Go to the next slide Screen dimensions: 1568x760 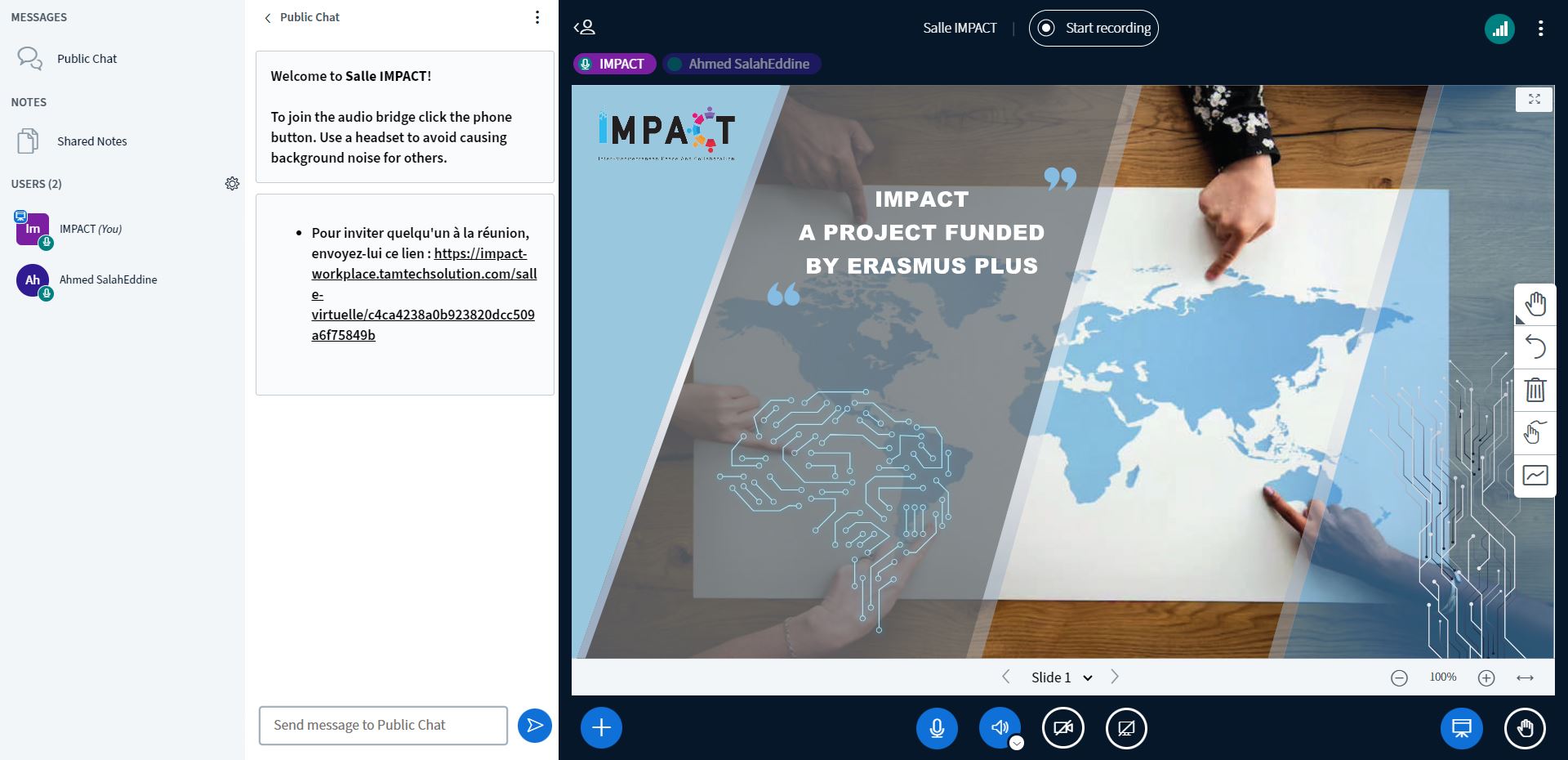(1115, 677)
